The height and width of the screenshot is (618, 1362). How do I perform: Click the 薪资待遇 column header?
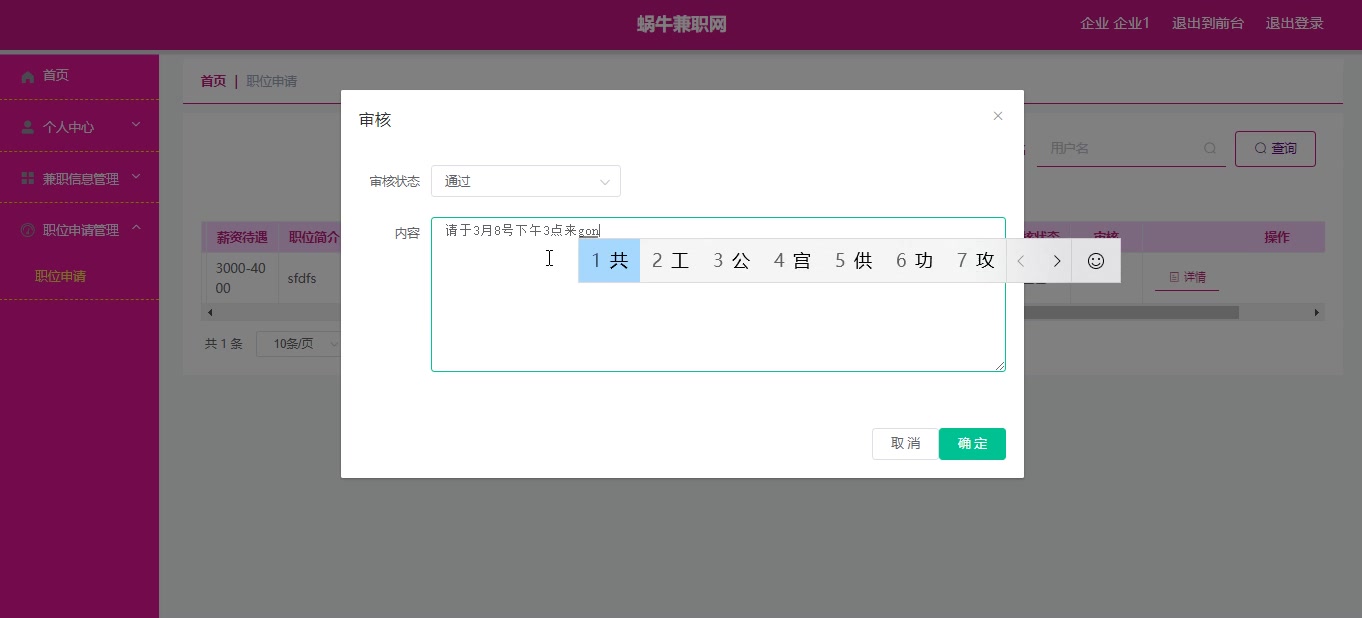241,237
